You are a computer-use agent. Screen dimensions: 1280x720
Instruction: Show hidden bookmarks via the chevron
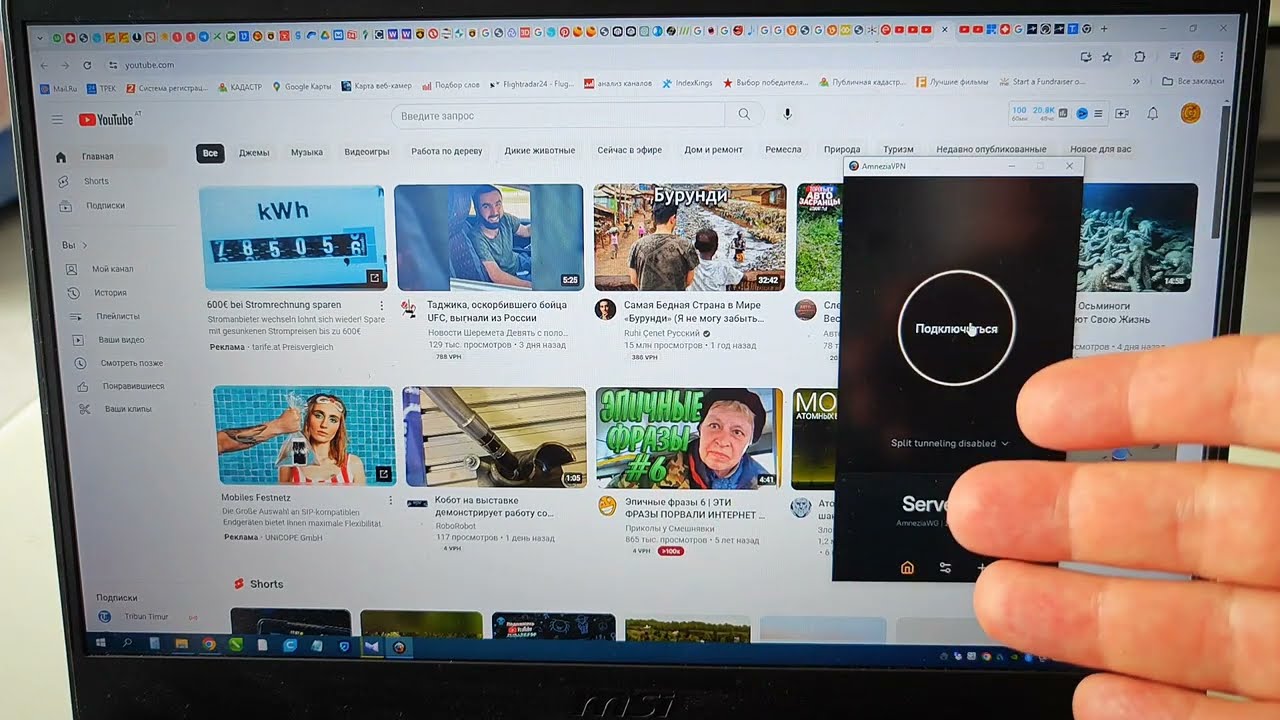point(1136,81)
